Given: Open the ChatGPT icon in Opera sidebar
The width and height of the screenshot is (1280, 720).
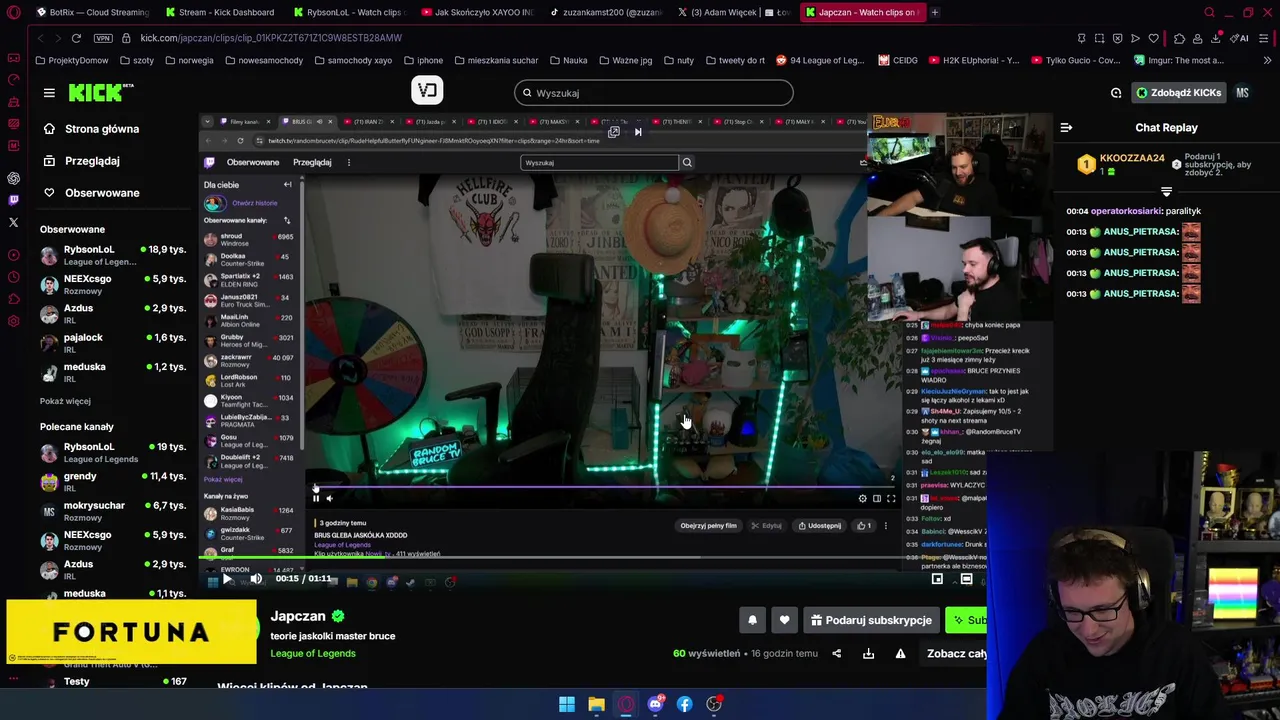Looking at the screenshot, I should coord(13,178).
